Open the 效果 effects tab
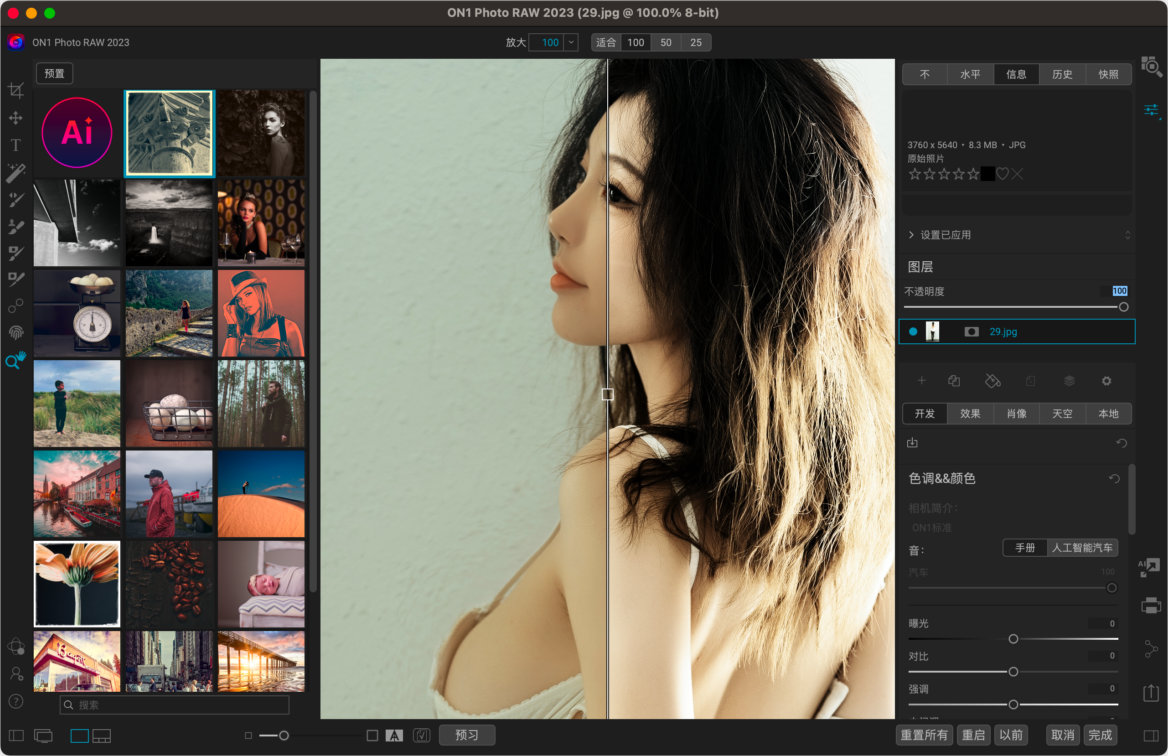The width and height of the screenshot is (1168, 756). [x=971, y=413]
